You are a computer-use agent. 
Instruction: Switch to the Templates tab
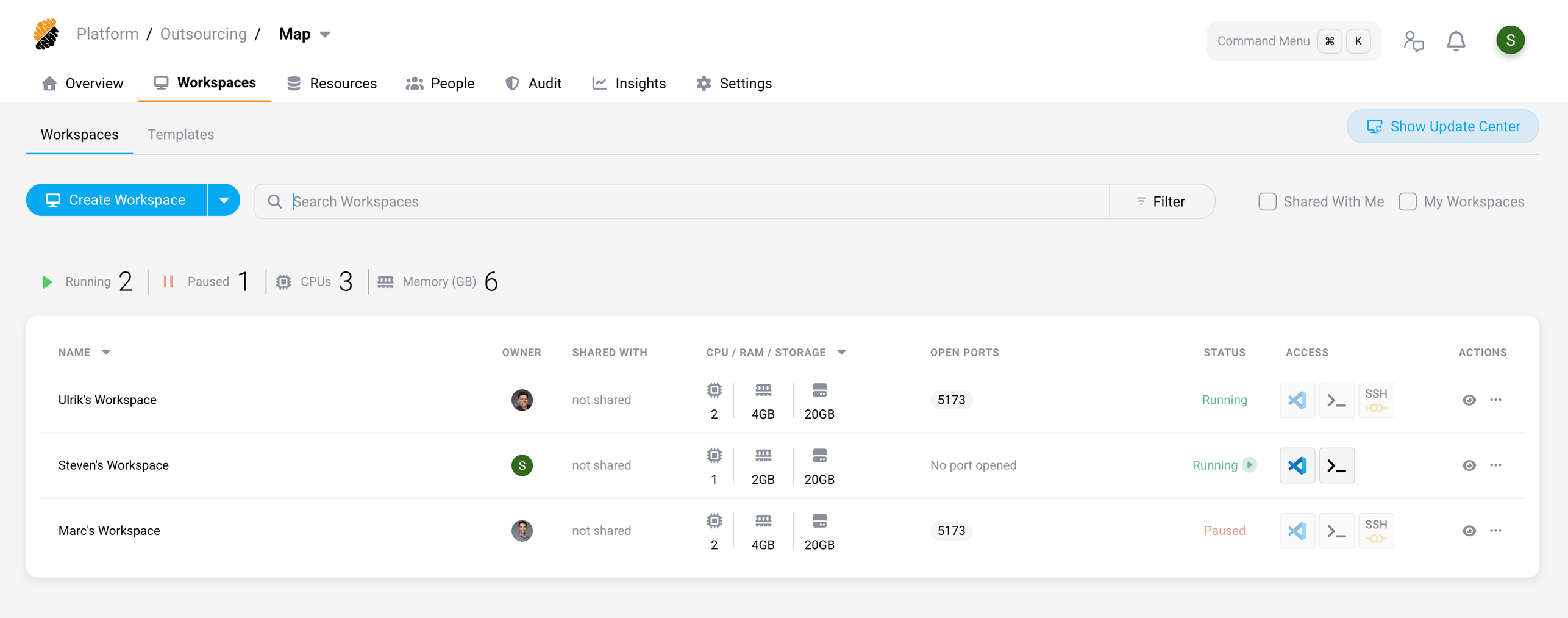[180, 134]
